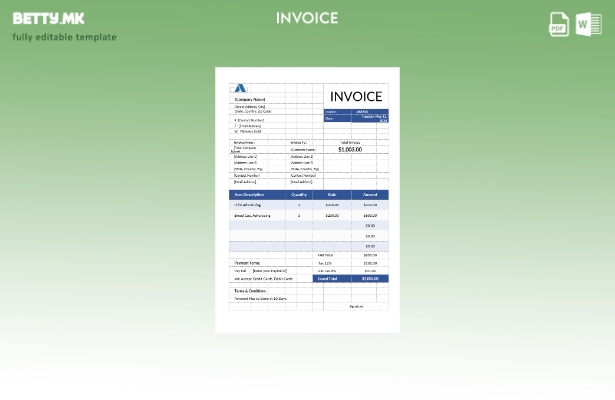Select the Quantity column header
Image resolution: width=615 pixels, height=400 pixels.
[299, 194]
